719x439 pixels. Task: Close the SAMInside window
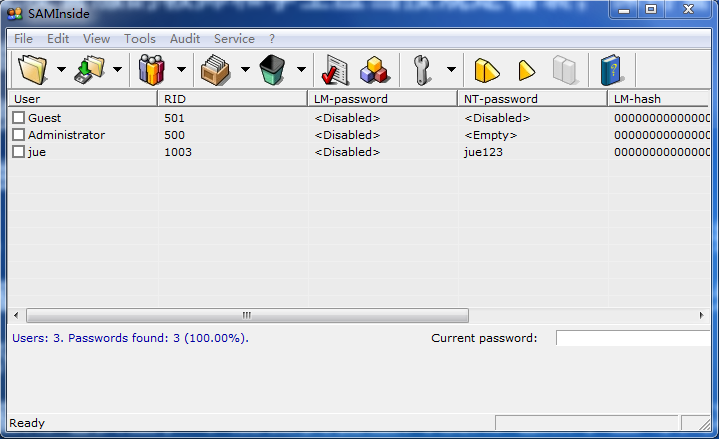[x=688, y=10]
